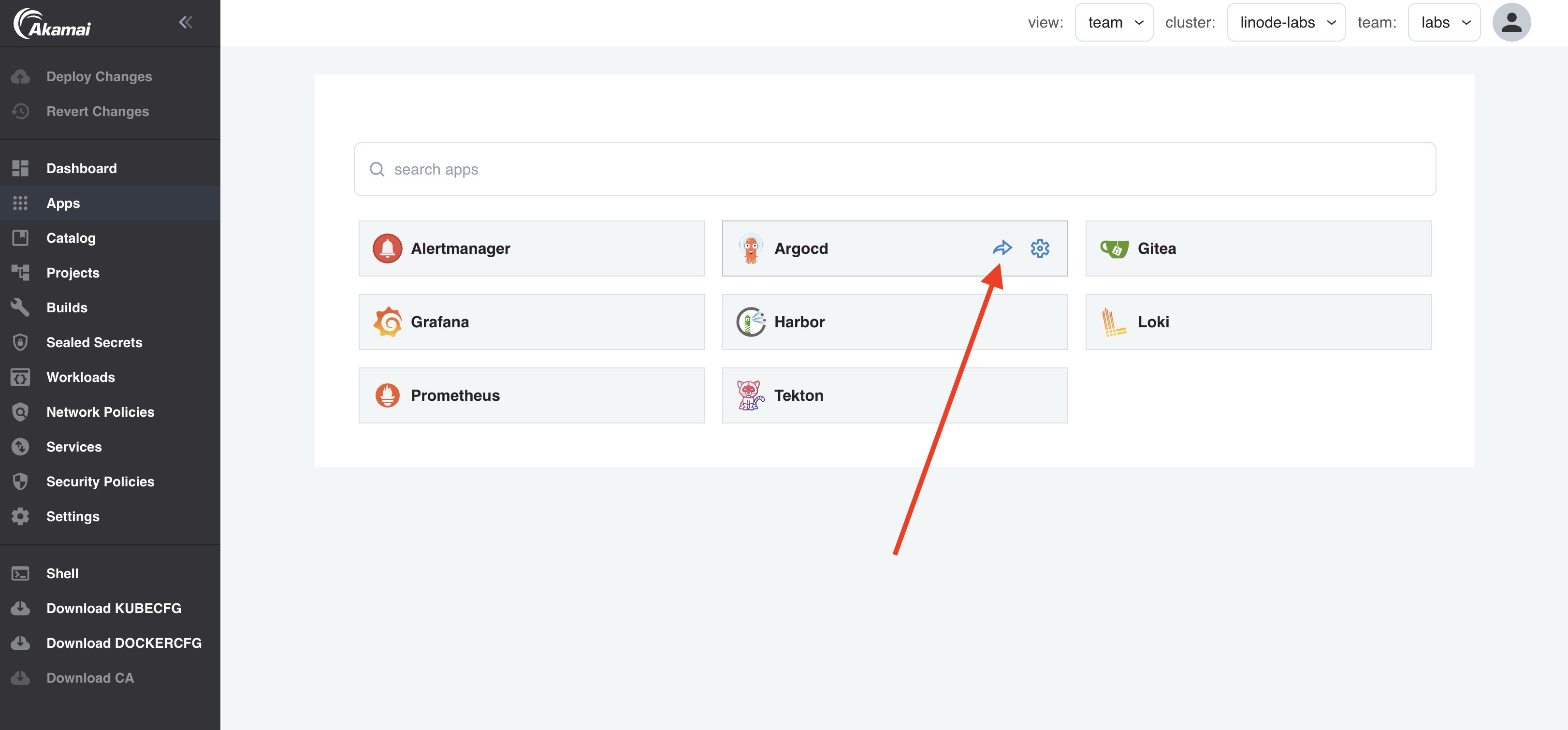Click the Download CA link text
This screenshot has height=730, width=1568.
coord(90,678)
